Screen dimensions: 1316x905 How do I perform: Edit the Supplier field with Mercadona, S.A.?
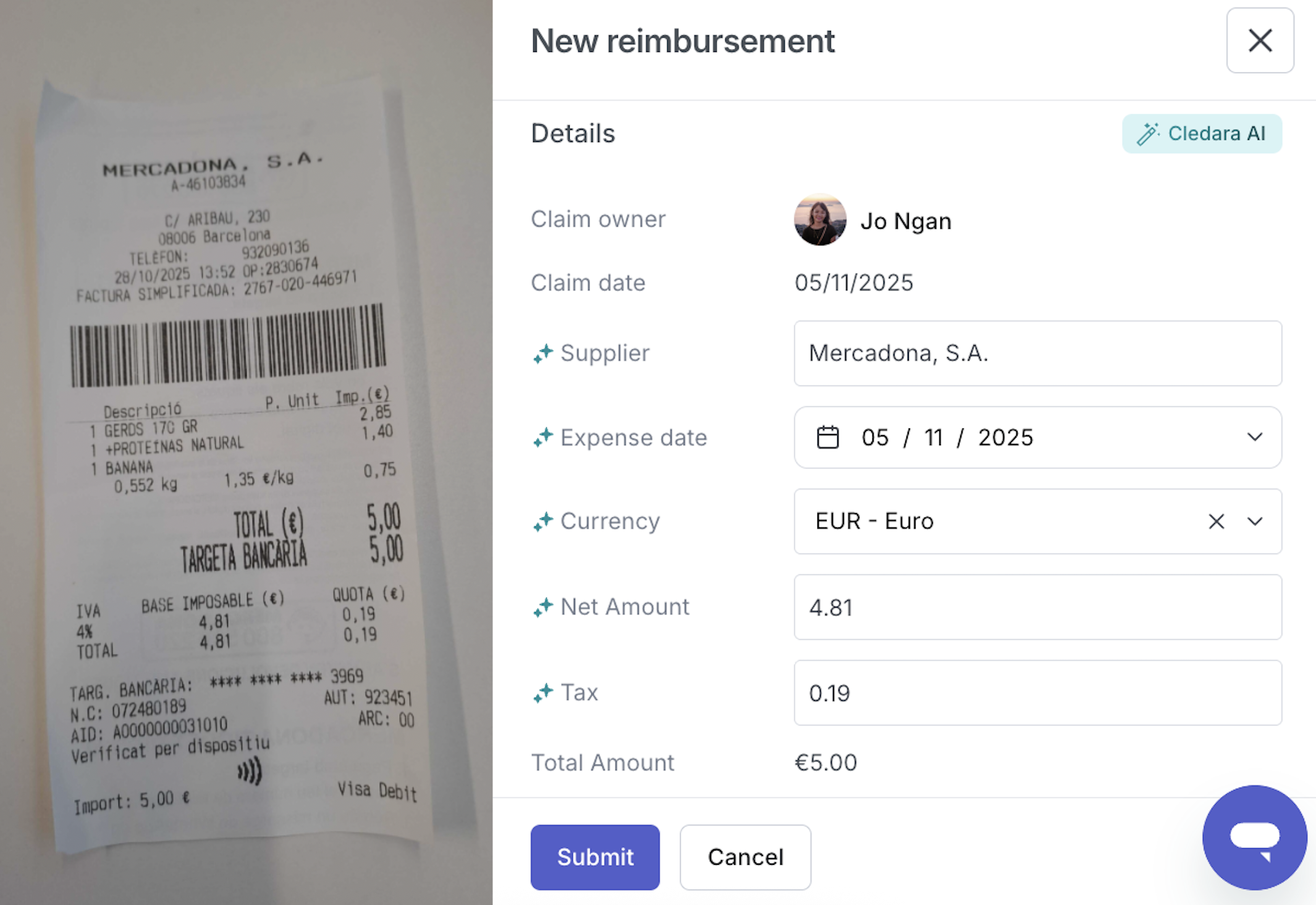tap(1037, 354)
